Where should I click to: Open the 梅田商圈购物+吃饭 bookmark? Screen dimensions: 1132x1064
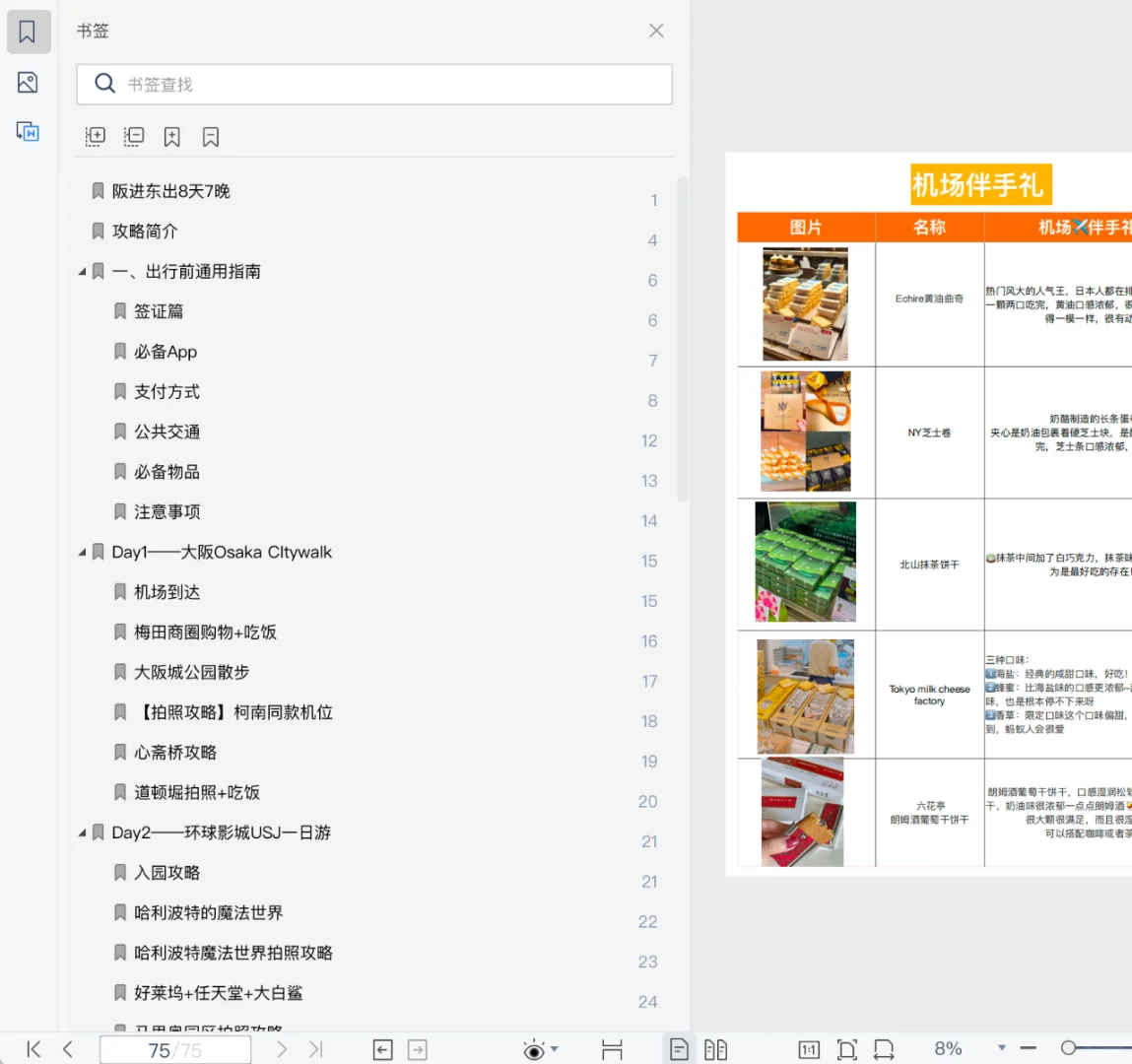coord(205,632)
